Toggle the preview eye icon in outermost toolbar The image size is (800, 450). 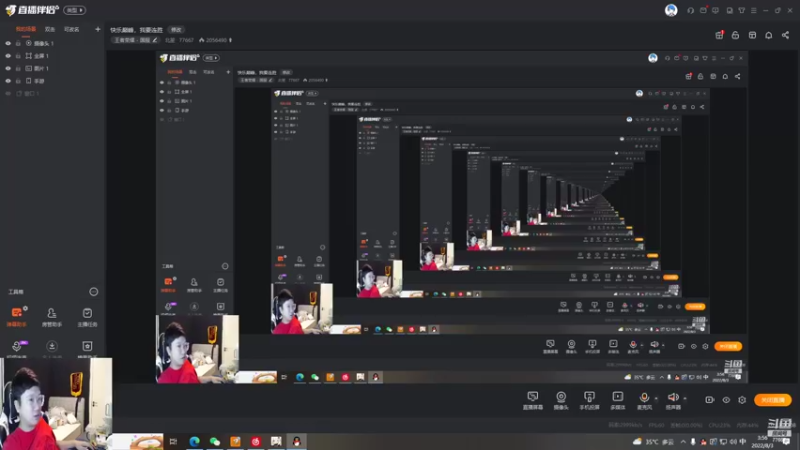(x=726, y=400)
